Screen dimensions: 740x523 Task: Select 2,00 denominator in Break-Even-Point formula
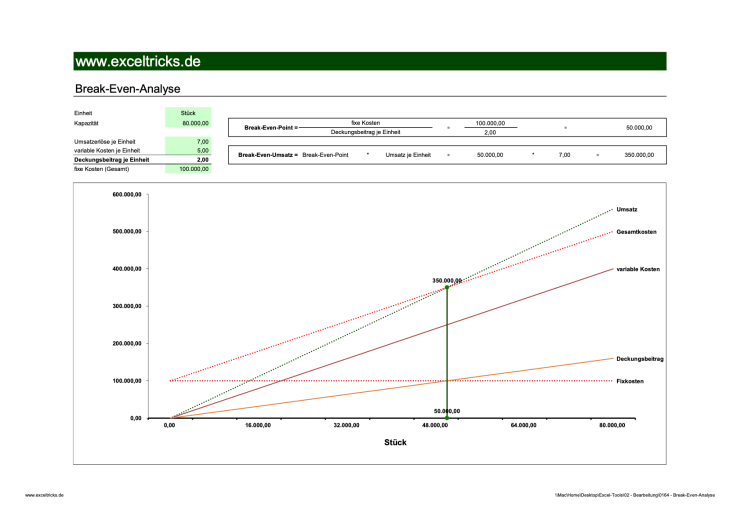pyautogui.click(x=490, y=133)
